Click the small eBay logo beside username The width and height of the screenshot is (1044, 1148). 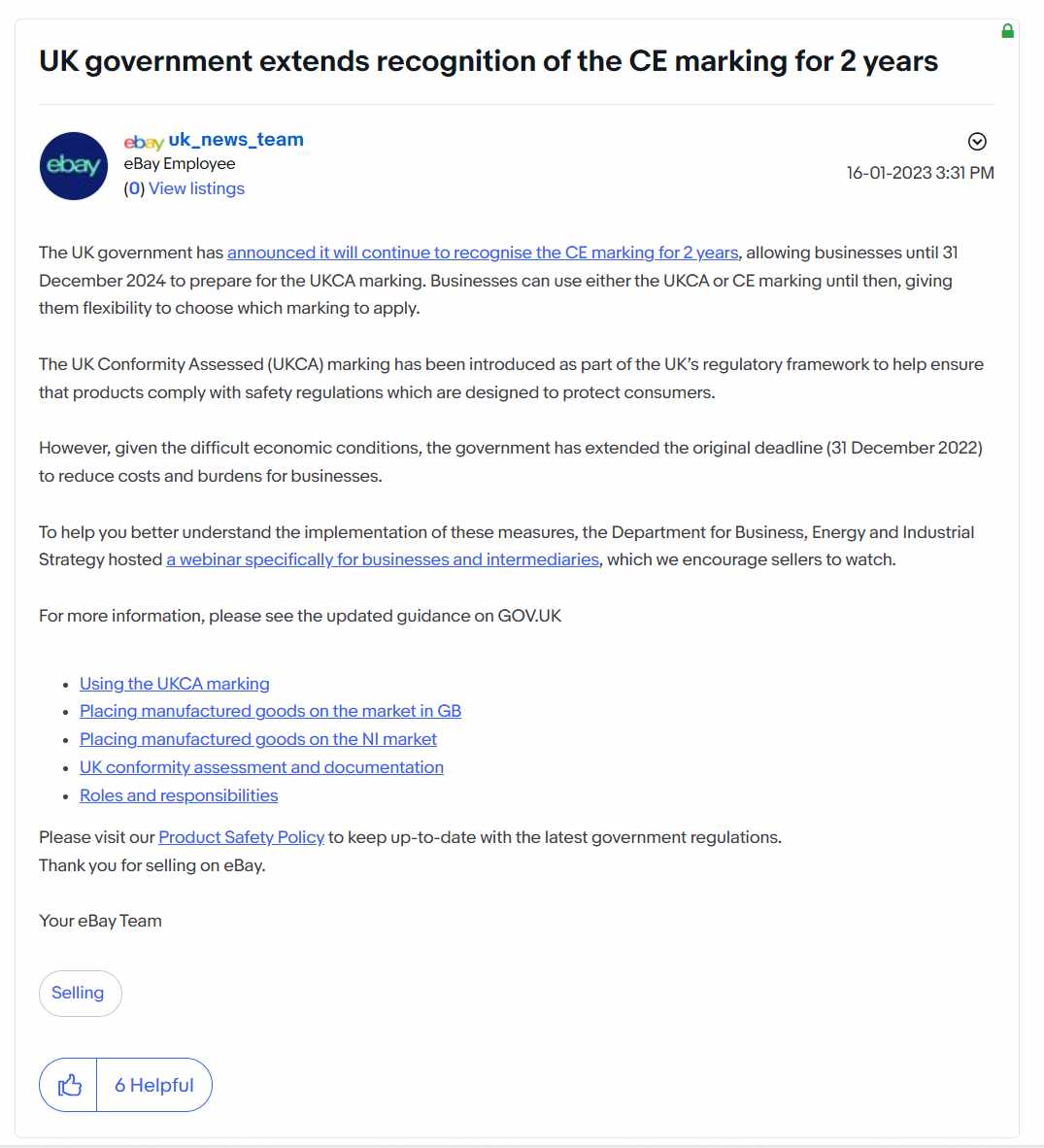(x=144, y=141)
